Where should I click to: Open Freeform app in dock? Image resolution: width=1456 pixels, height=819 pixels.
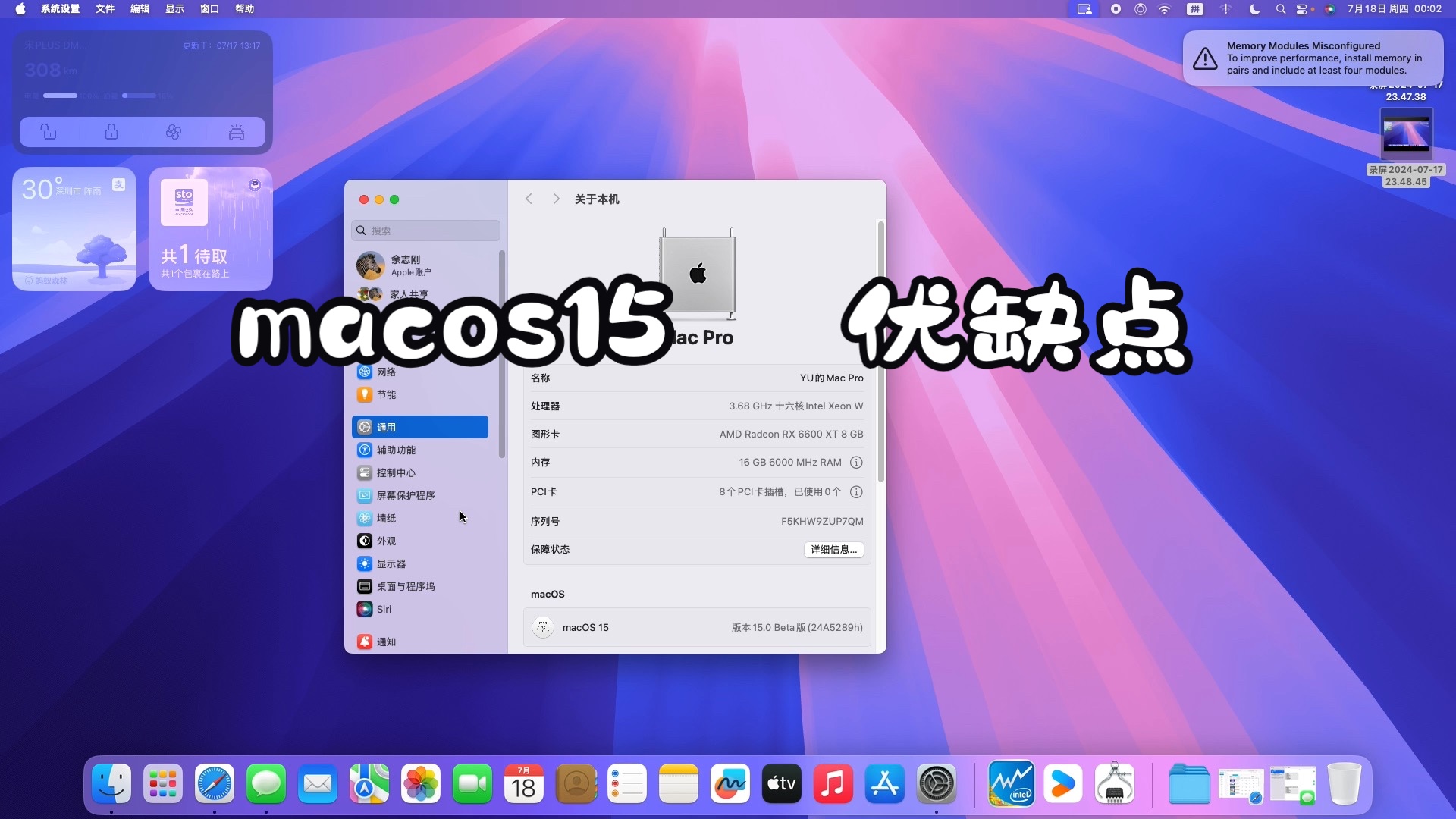click(x=730, y=783)
